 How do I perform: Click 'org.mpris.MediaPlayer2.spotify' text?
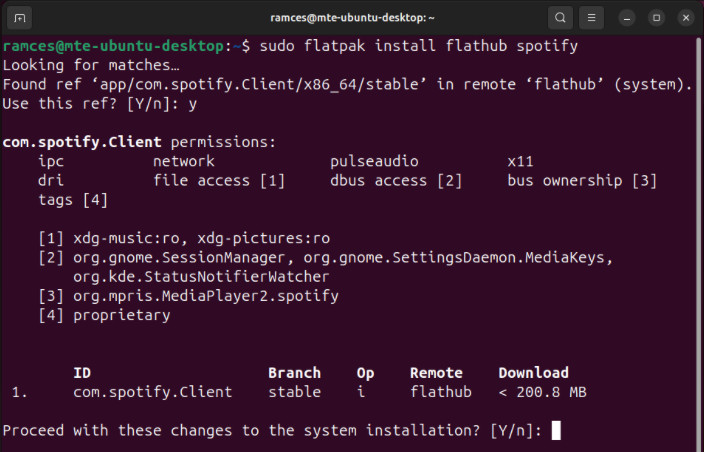(206, 296)
